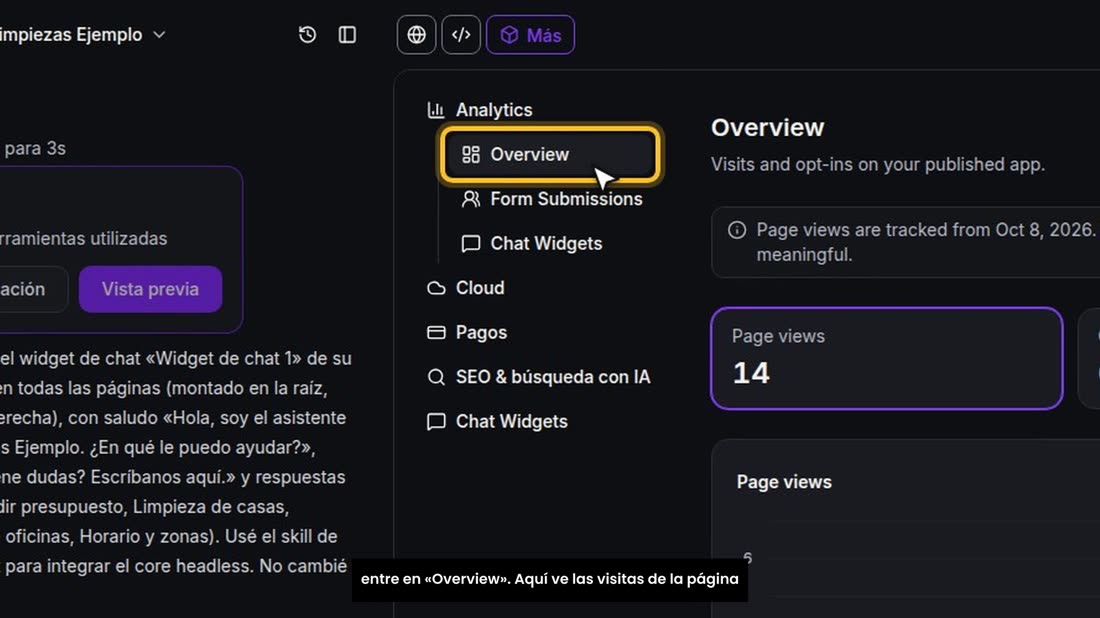Open the version history clock icon

(307, 34)
